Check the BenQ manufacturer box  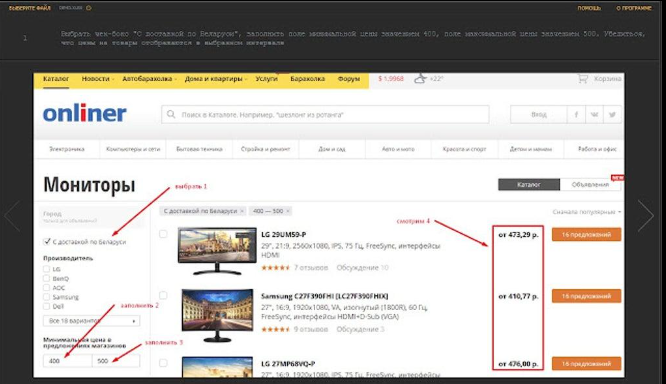46,278
